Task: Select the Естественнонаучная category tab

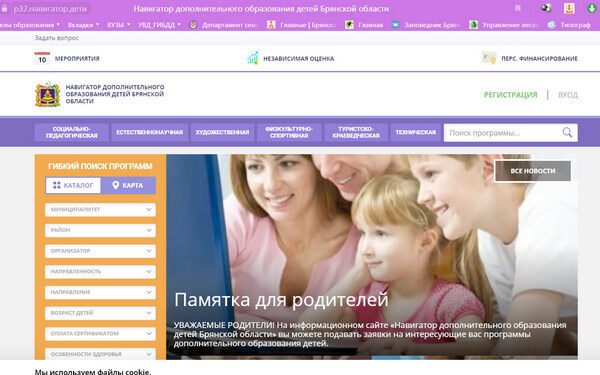Action: (x=150, y=132)
